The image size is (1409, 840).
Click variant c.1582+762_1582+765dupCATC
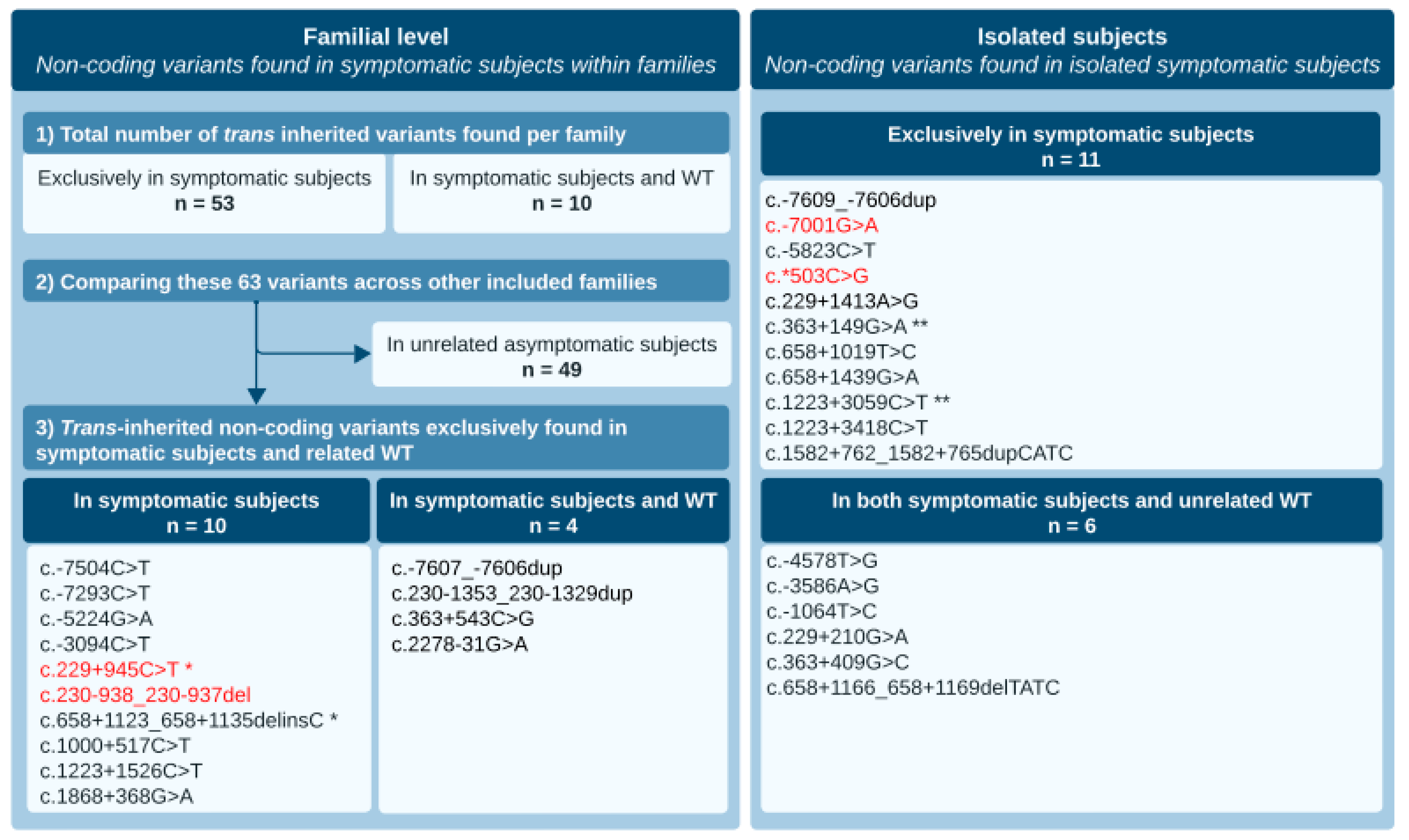(x=918, y=453)
